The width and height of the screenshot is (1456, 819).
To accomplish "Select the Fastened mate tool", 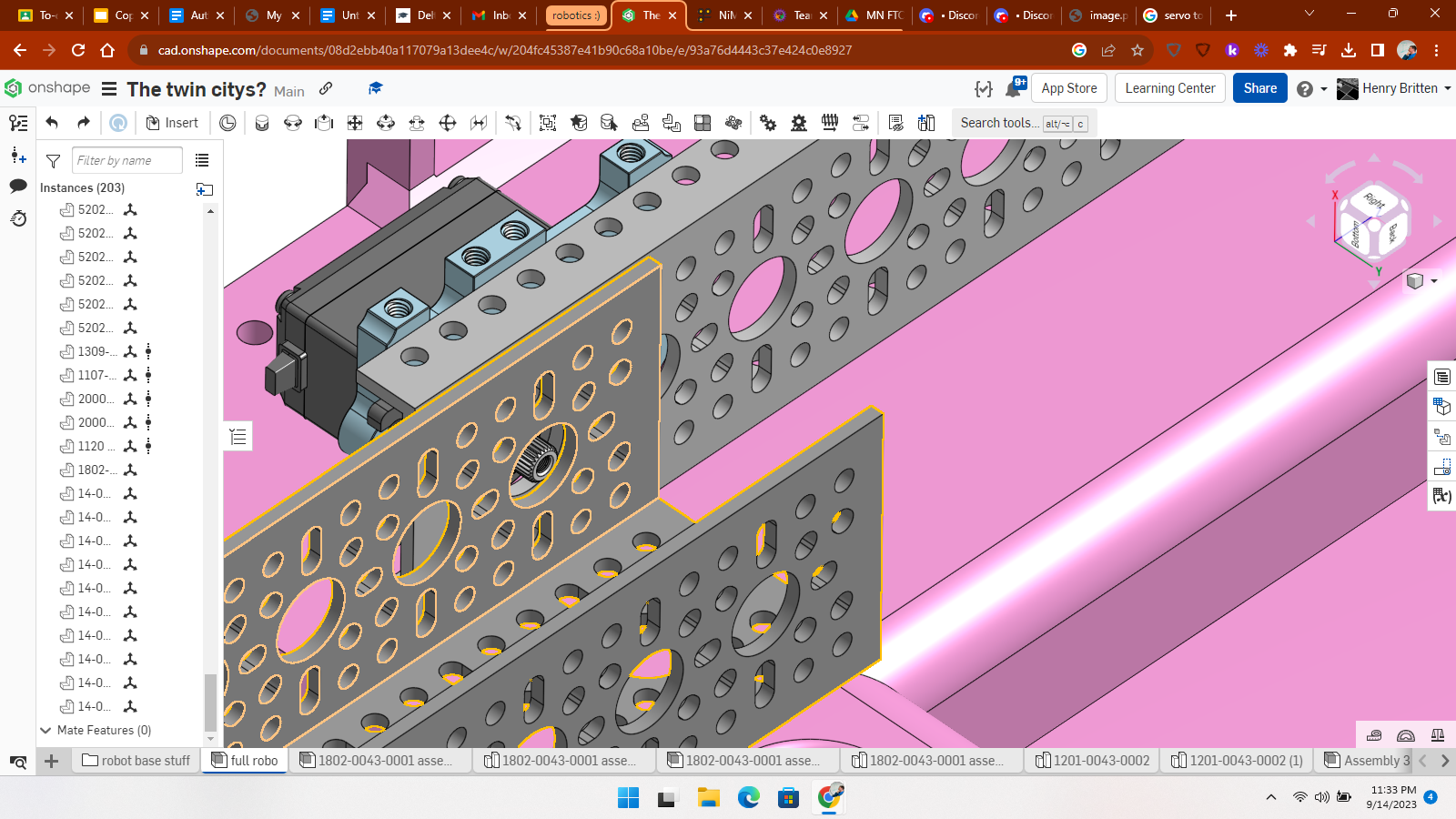I will pos(262,123).
